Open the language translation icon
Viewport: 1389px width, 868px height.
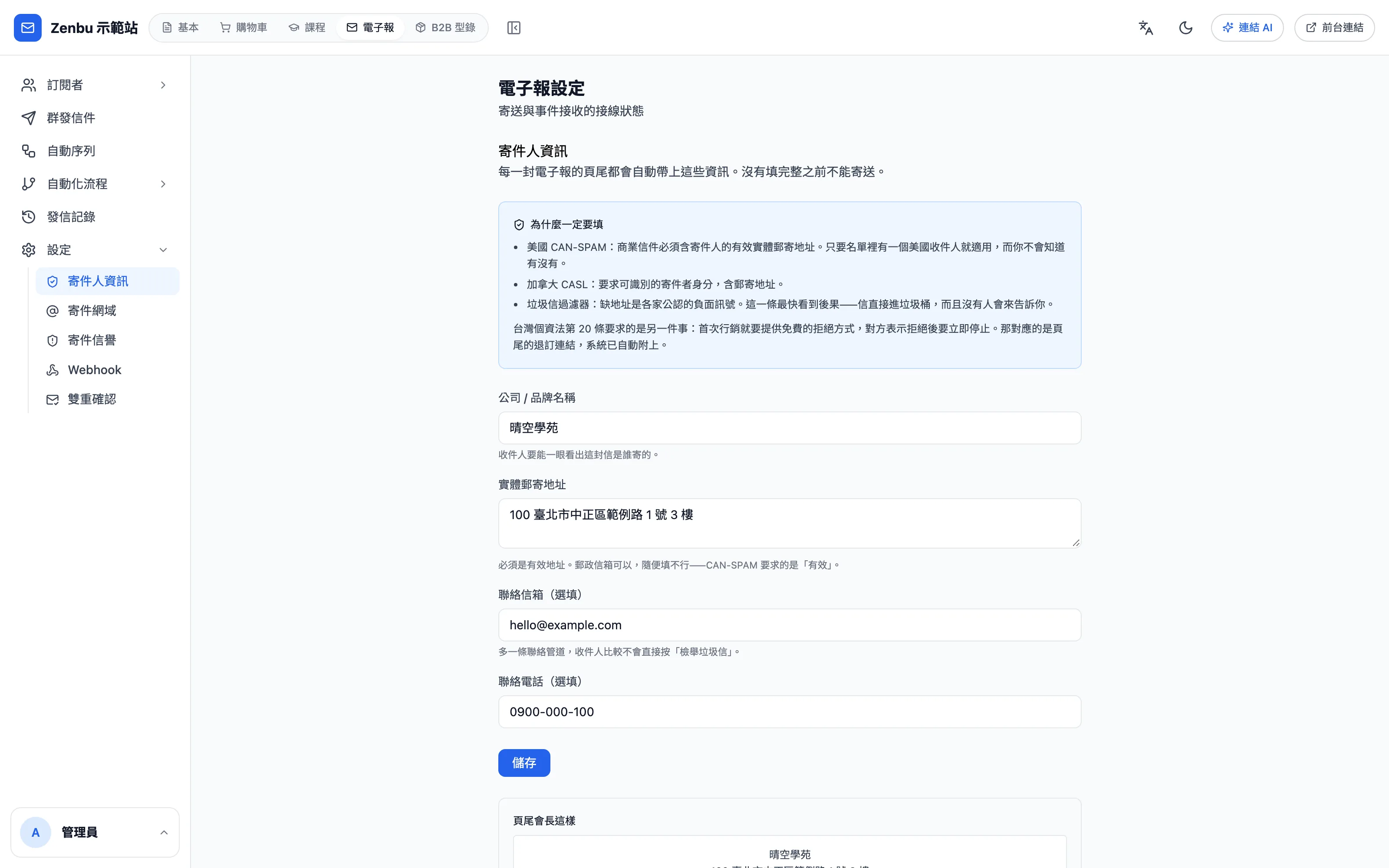1145,27
